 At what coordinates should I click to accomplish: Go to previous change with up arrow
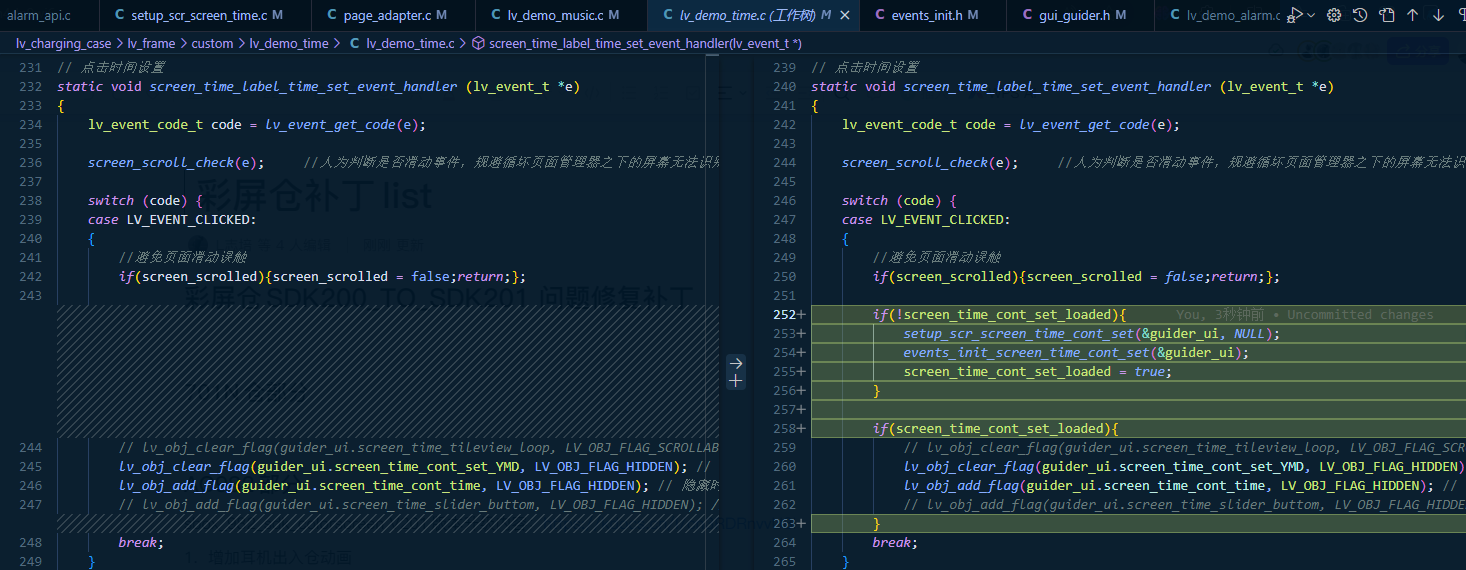click(x=1412, y=15)
